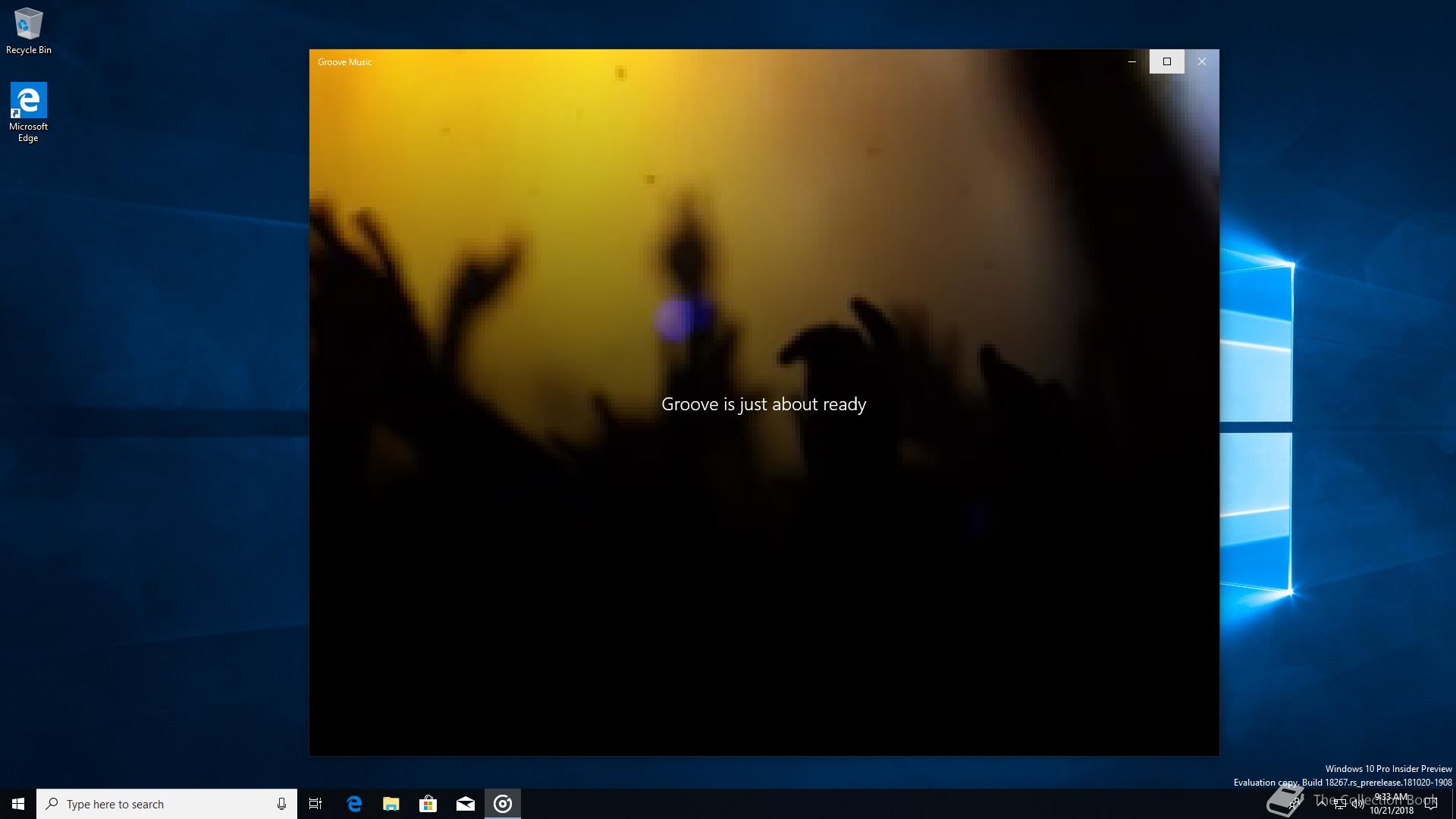Open the People tray icon

(1293, 804)
